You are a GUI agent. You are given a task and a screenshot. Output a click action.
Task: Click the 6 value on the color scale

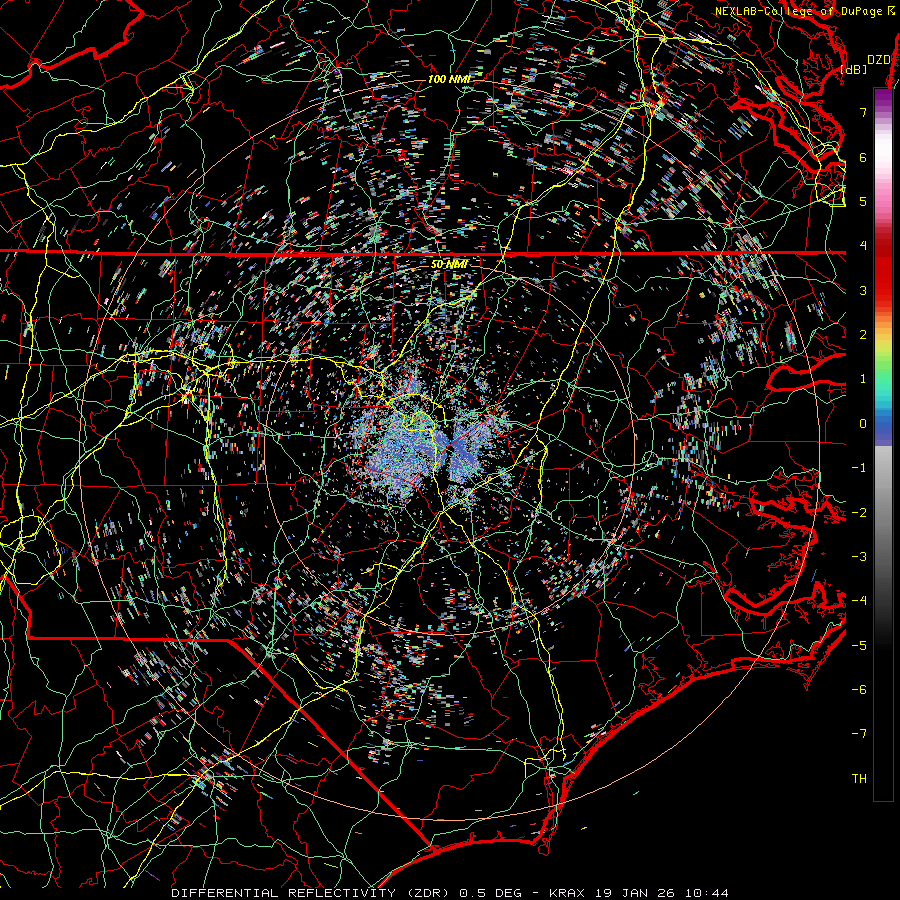pyautogui.click(x=863, y=157)
